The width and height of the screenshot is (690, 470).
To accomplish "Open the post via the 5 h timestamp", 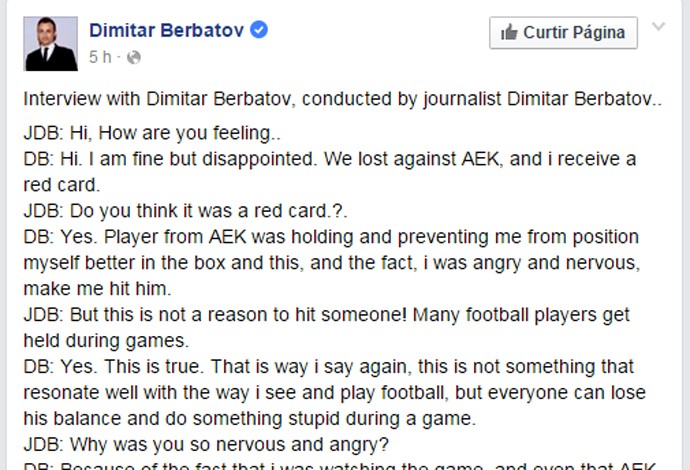I will coord(100,57).
